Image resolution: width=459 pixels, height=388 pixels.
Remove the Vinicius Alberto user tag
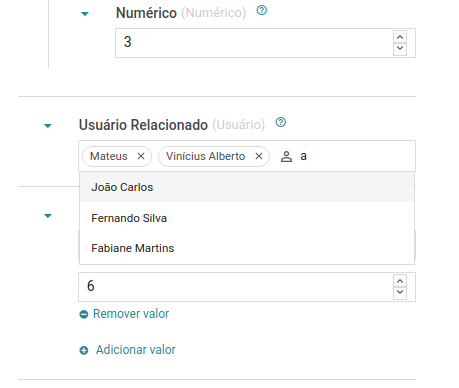pyautogui.click(x=259, y=156)
